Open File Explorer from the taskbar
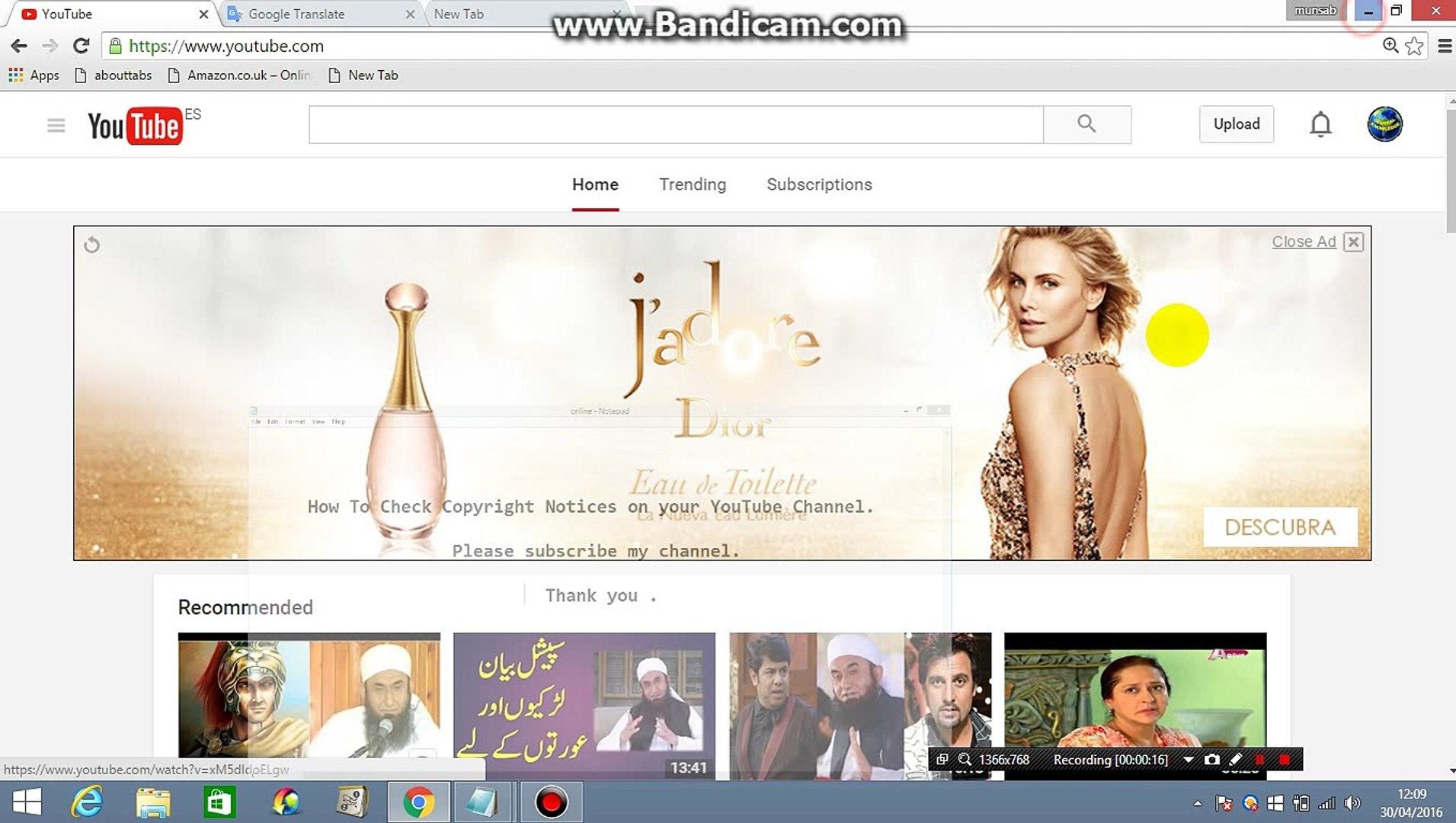Viewport: 1456px width, 823px height. tap(153, 802)
